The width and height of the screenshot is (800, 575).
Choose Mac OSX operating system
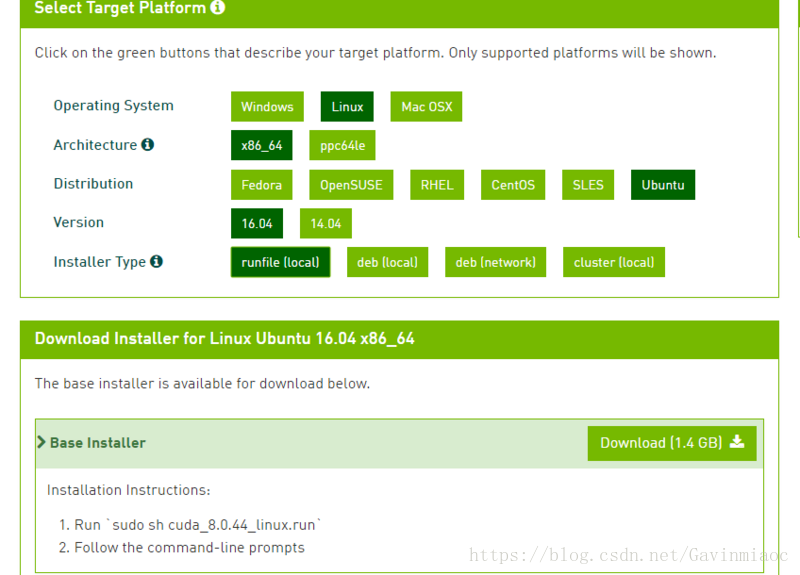[x=427, y=107]
